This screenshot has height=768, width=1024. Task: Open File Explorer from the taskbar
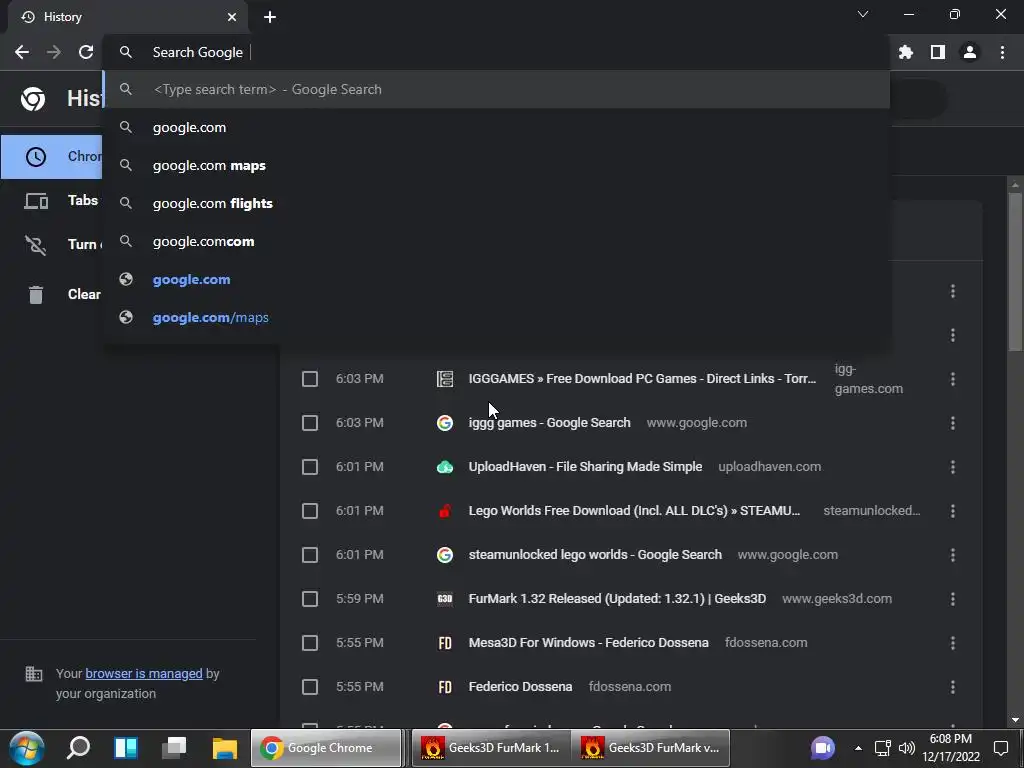click(x=225, y=748)
